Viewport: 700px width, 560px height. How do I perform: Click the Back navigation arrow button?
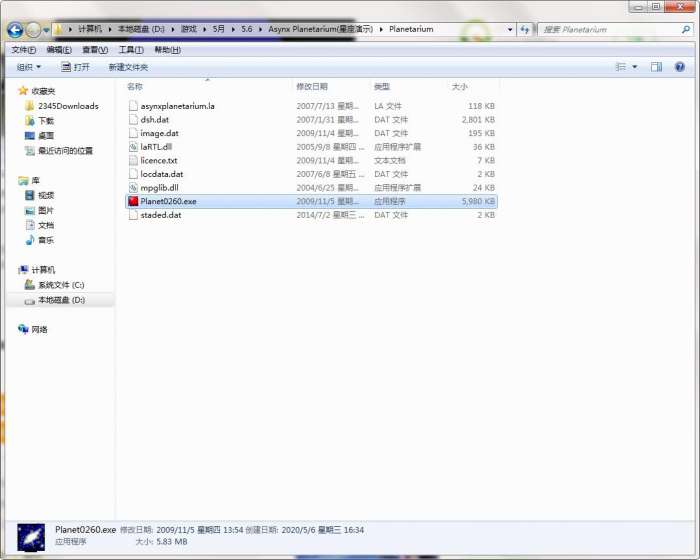click(x=15, y=30)
